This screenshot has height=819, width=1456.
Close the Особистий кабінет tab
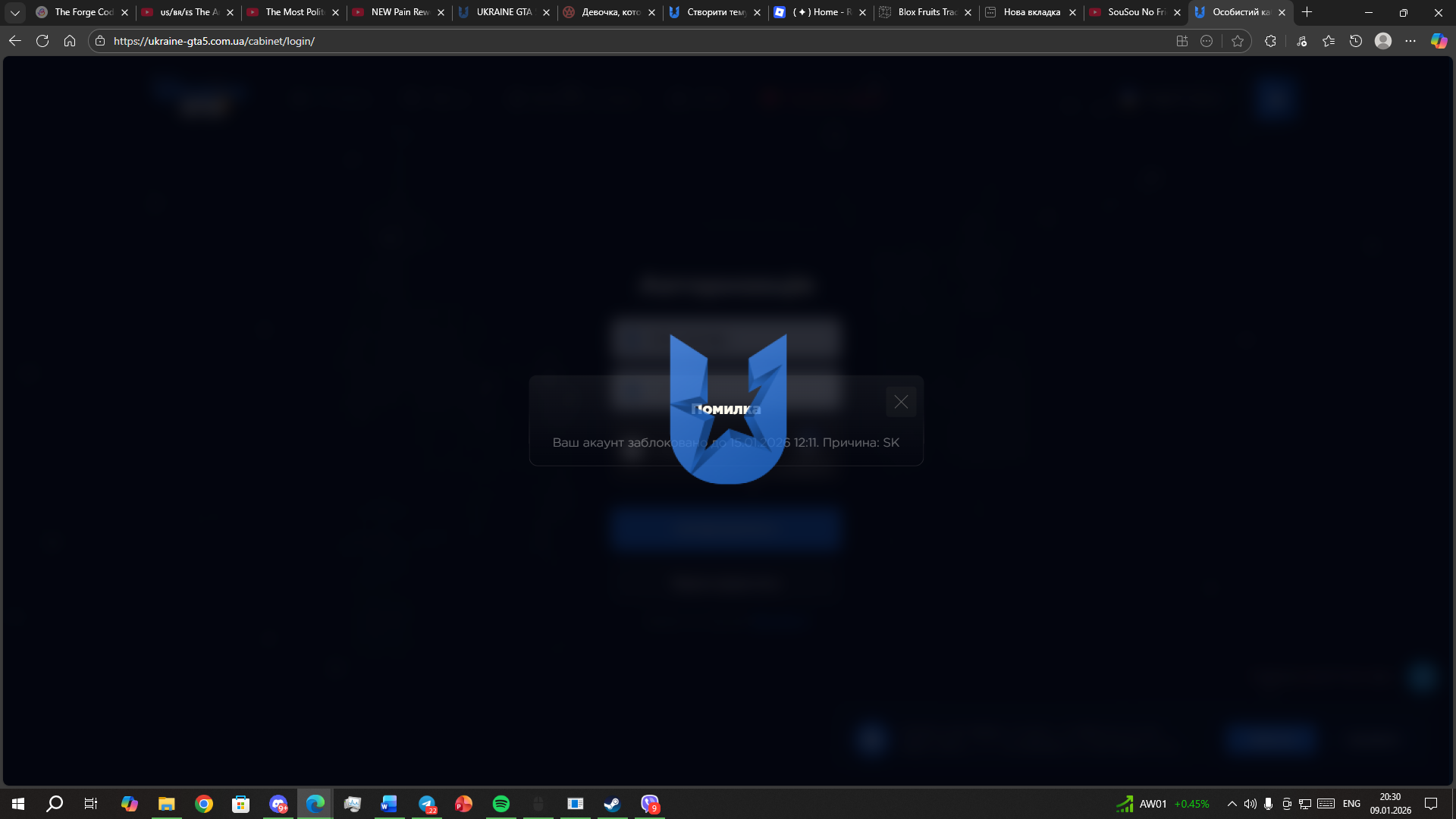[1282, 12]
